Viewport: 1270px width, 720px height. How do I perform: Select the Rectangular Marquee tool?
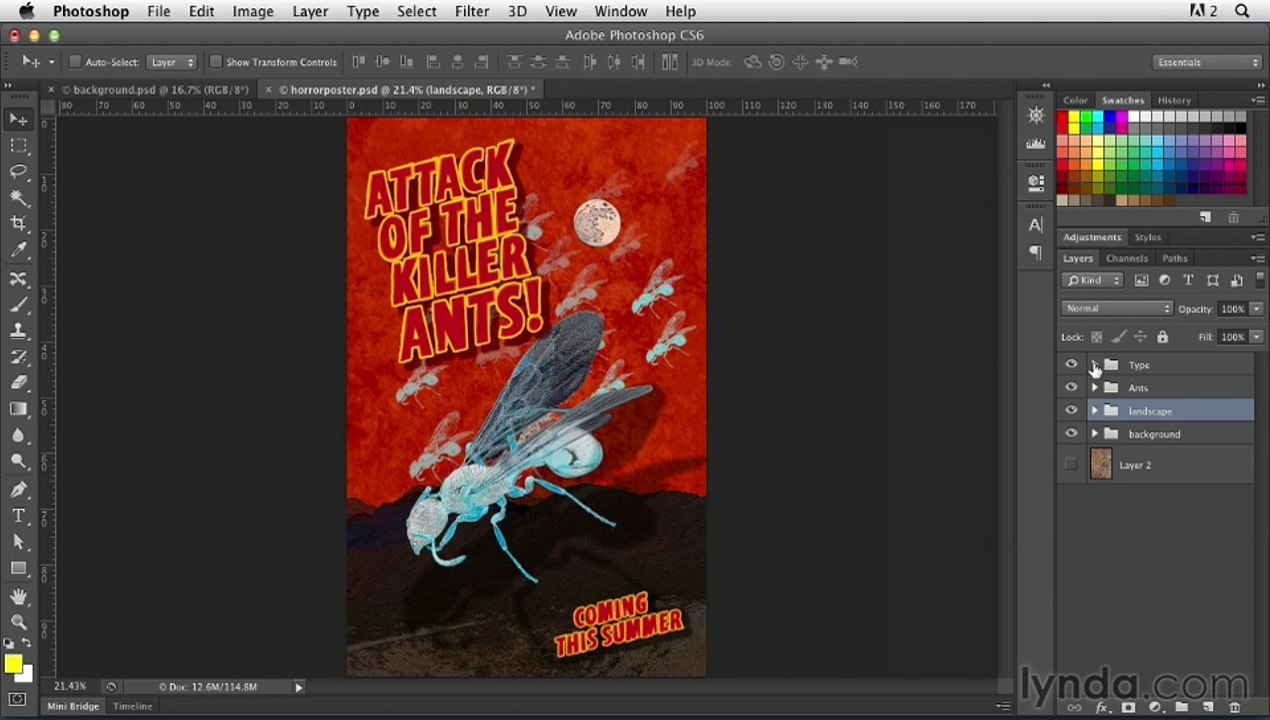[x=19, y=146]
